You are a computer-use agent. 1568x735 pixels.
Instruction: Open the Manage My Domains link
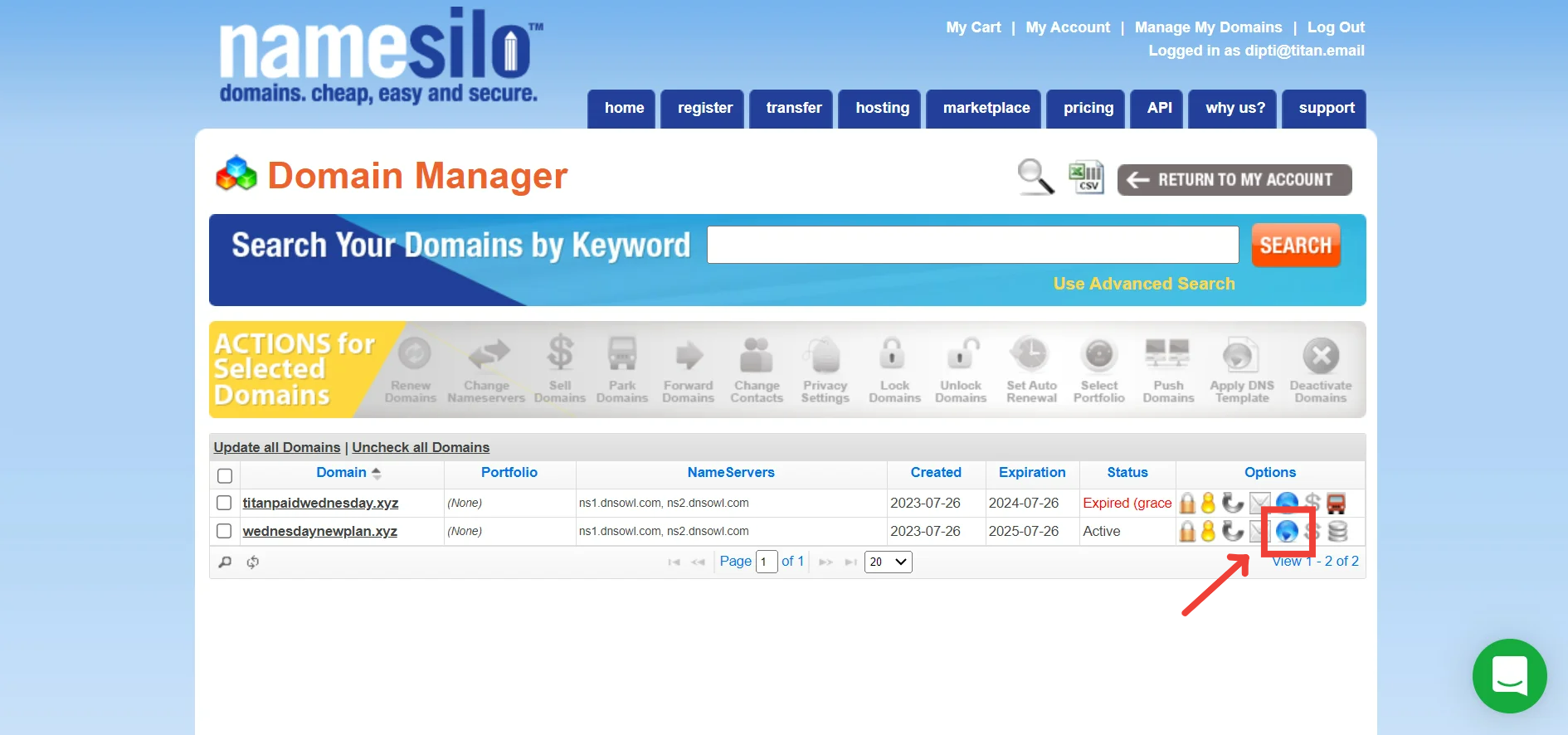(x=1208, y=27)
